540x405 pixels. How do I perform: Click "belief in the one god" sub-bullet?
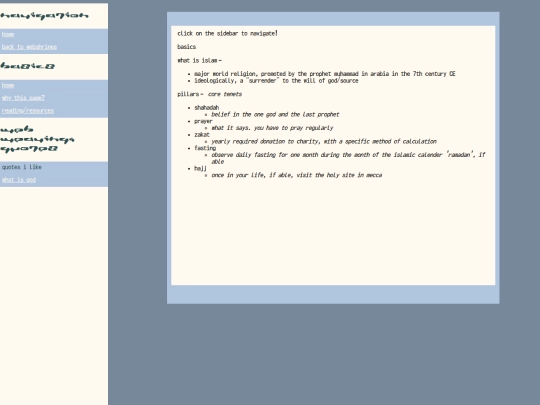[x=275, y=114]
